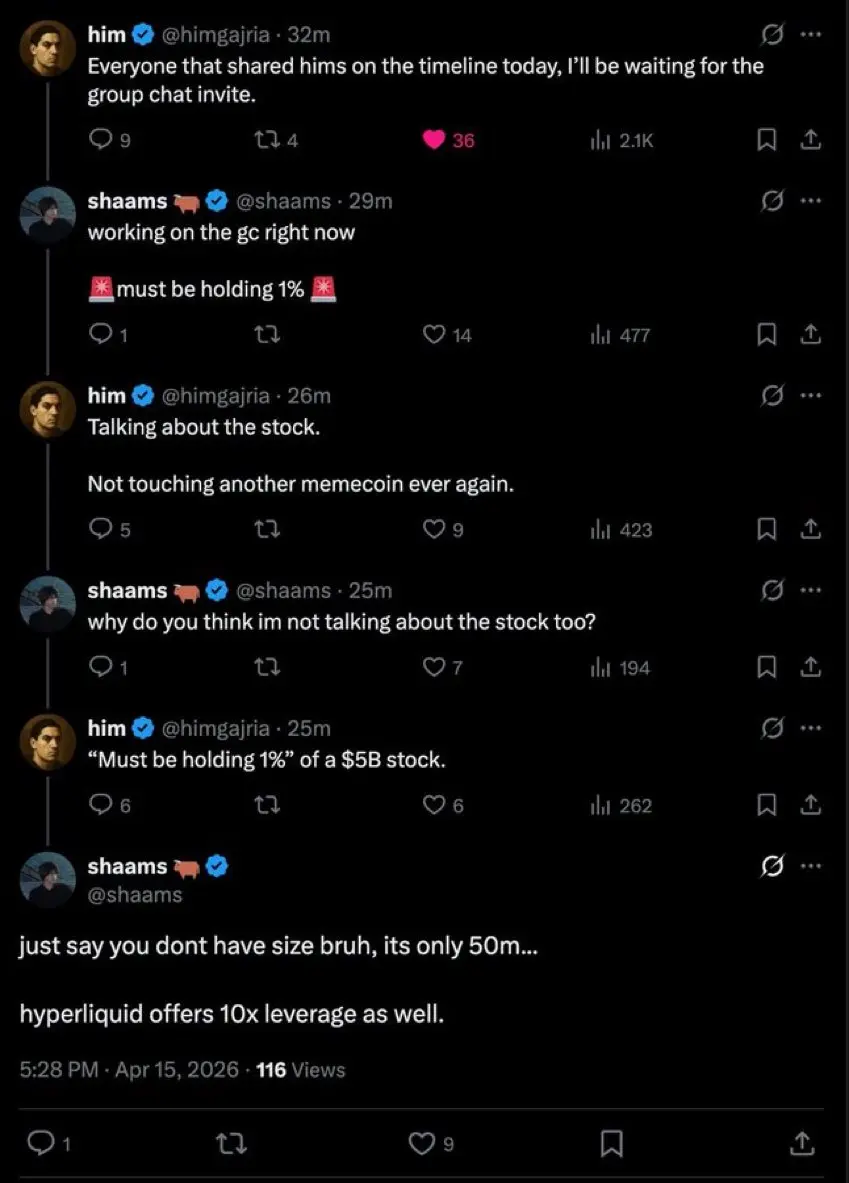Open the @shaams handle in main tweet
The height and width of the screenshot is (1183, 849).
coord(135,895)
